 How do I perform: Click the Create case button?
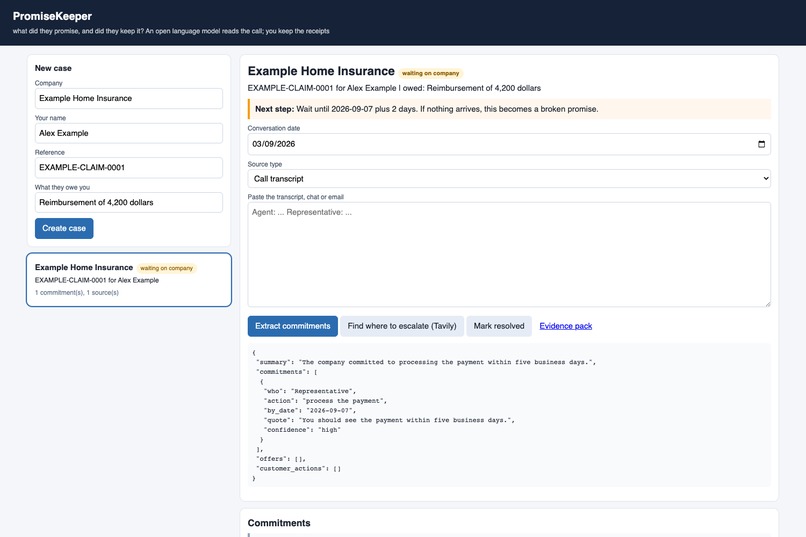pos(64,228)
